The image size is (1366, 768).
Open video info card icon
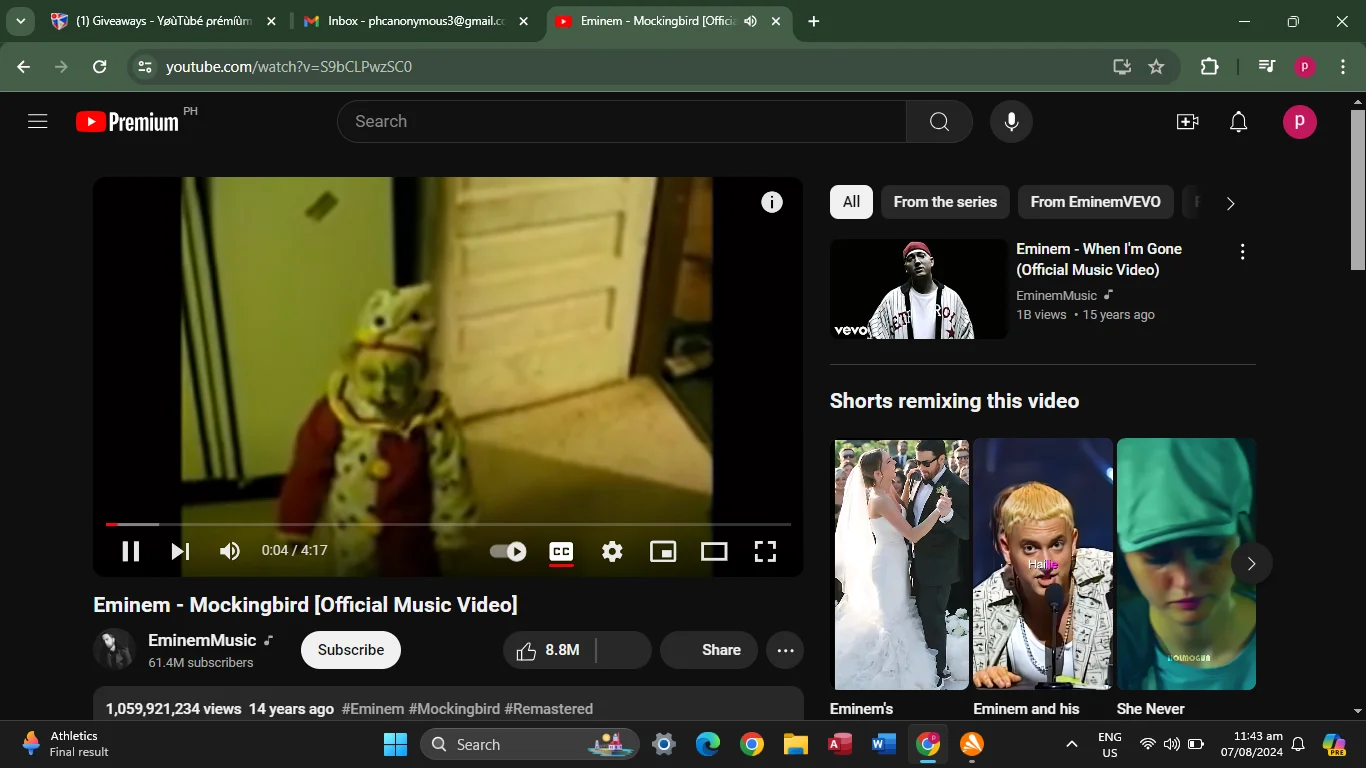point(772,202)
